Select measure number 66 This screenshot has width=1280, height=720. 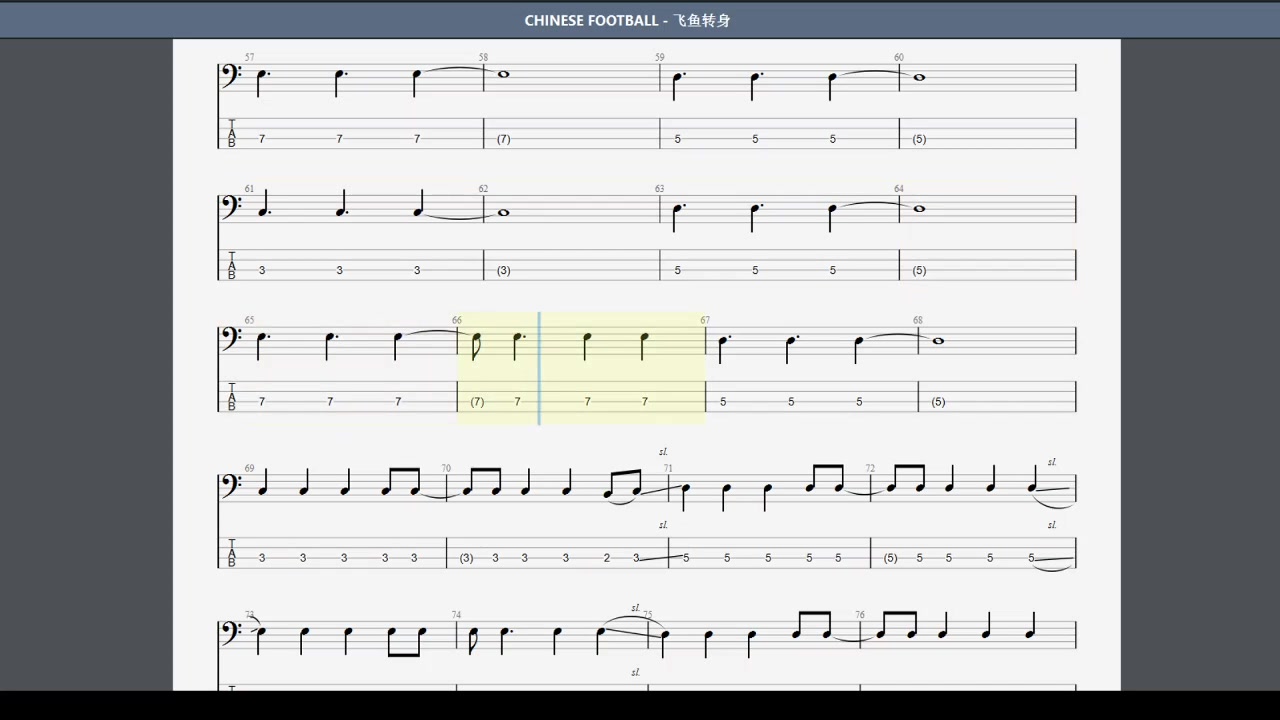[x=457, y=320]
